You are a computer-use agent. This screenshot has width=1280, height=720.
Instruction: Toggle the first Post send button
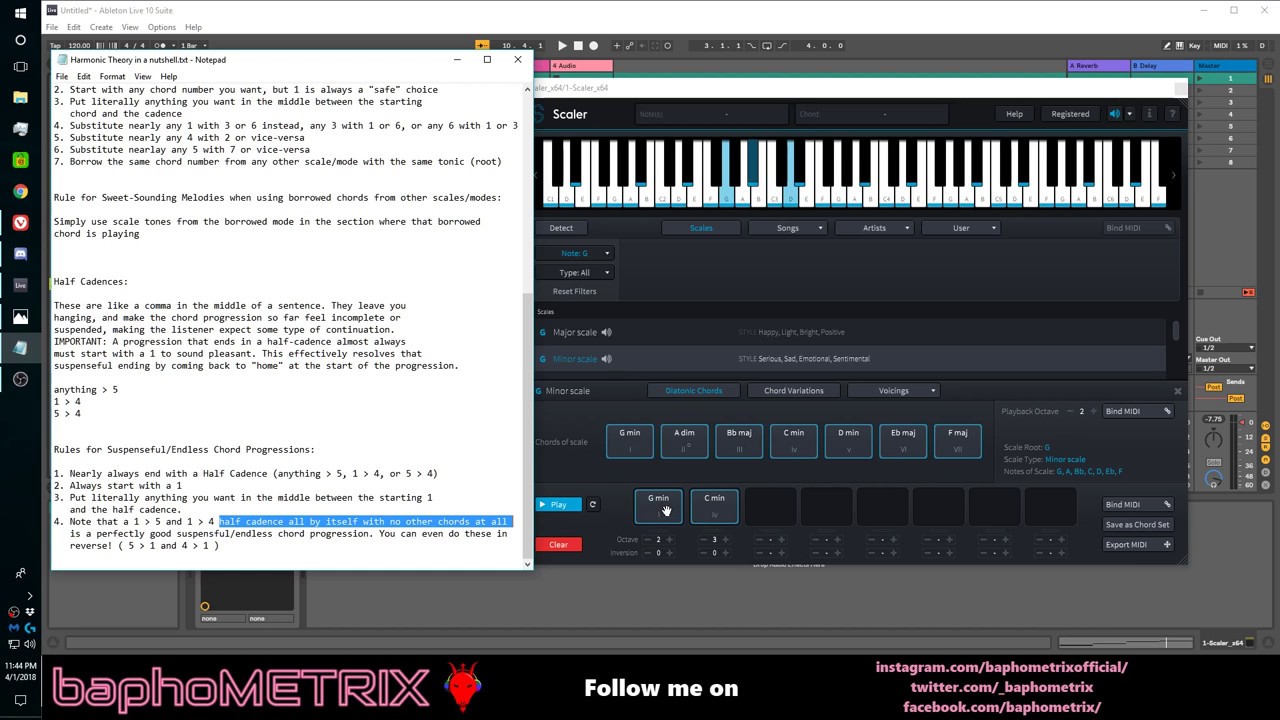(1214, 386)
